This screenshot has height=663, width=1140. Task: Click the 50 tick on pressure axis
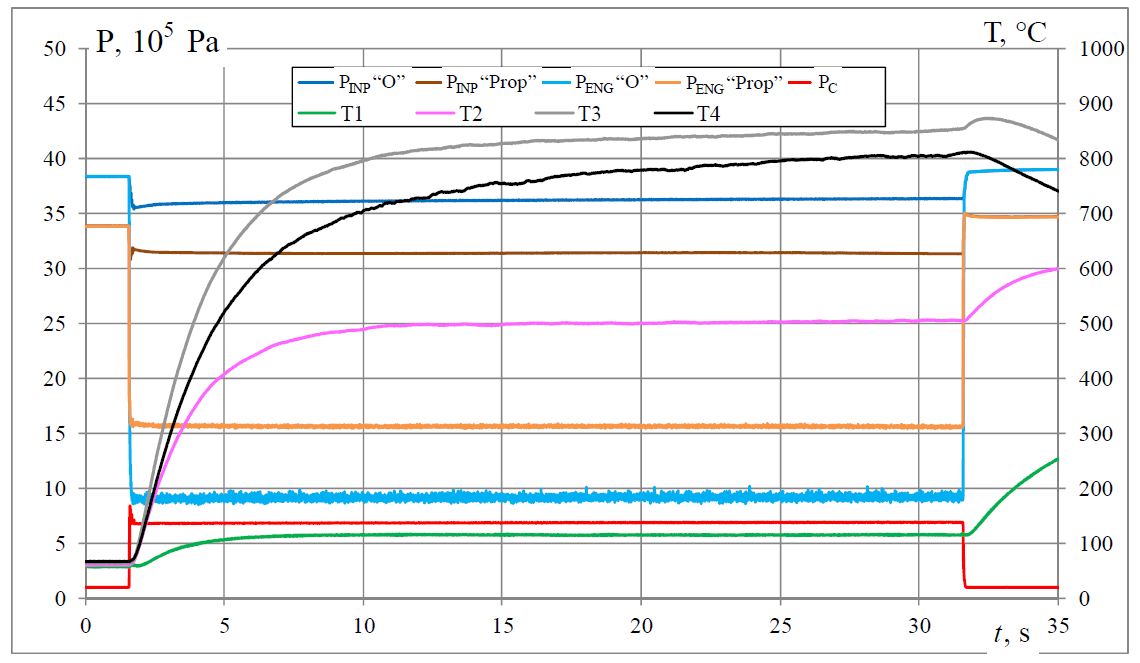56,49
